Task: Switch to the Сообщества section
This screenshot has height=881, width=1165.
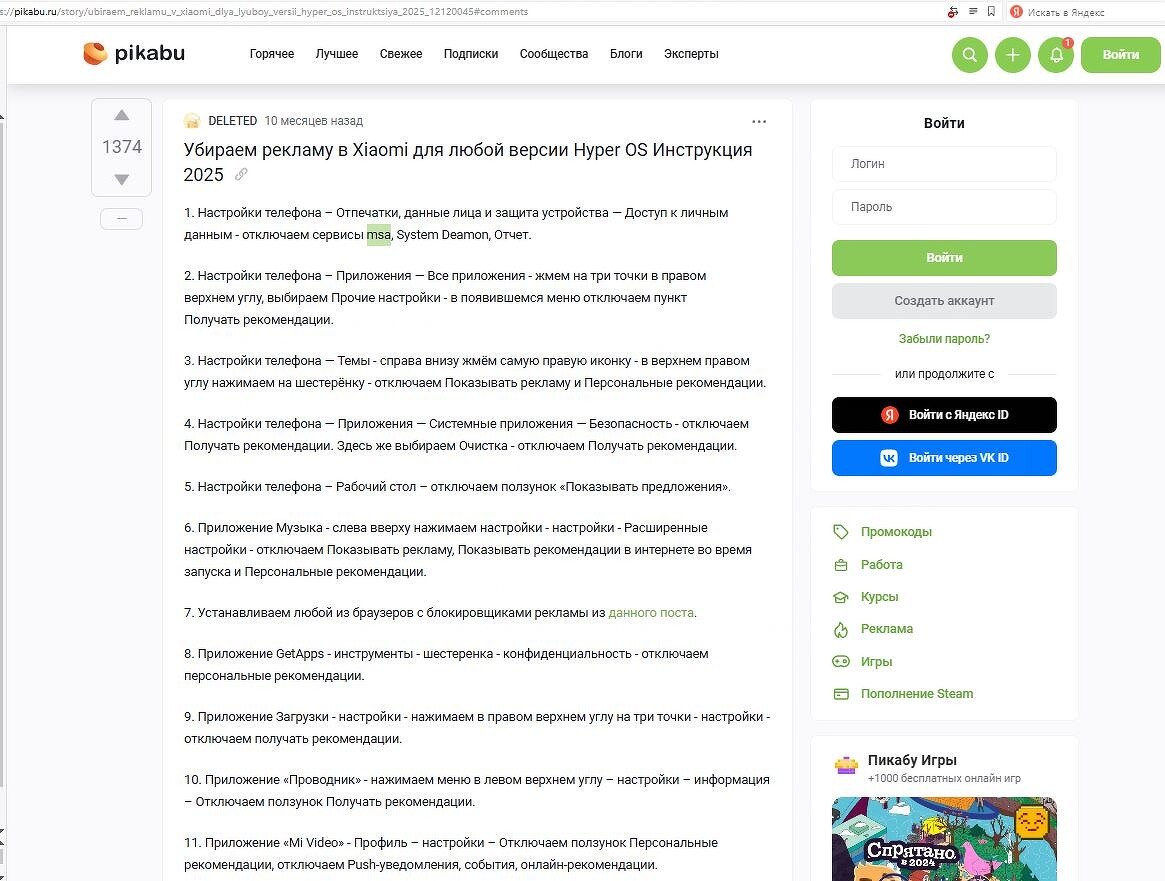Action: [554, 54]
